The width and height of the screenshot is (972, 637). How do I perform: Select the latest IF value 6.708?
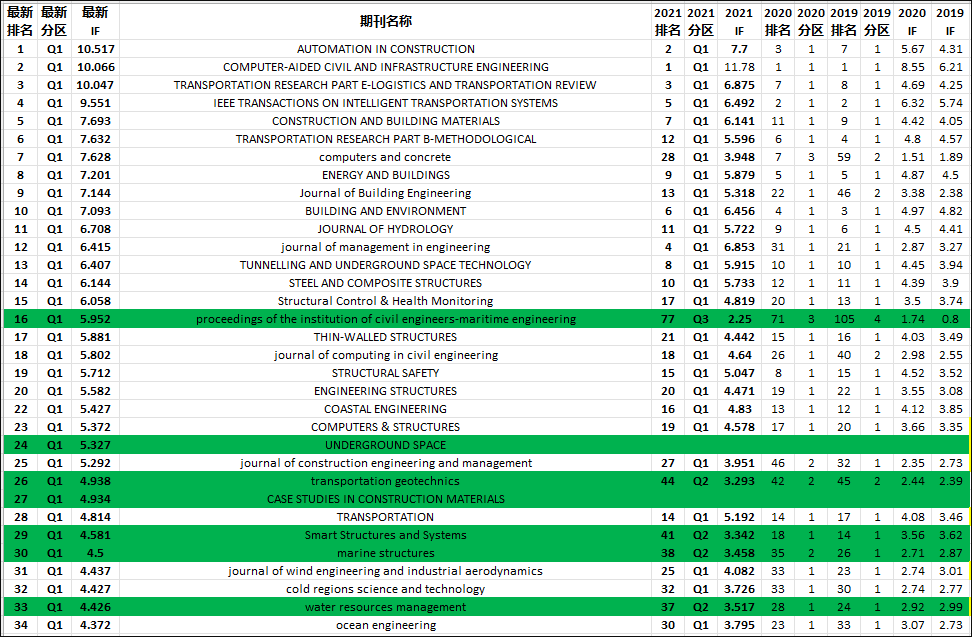click(x=95, y=229)
